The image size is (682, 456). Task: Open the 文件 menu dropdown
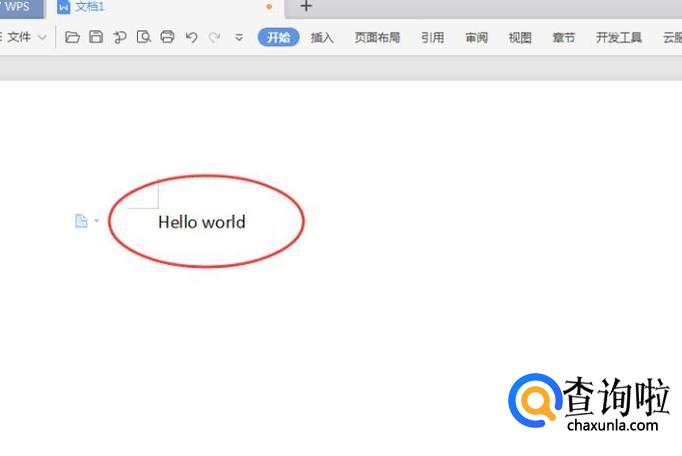(26, 38)
